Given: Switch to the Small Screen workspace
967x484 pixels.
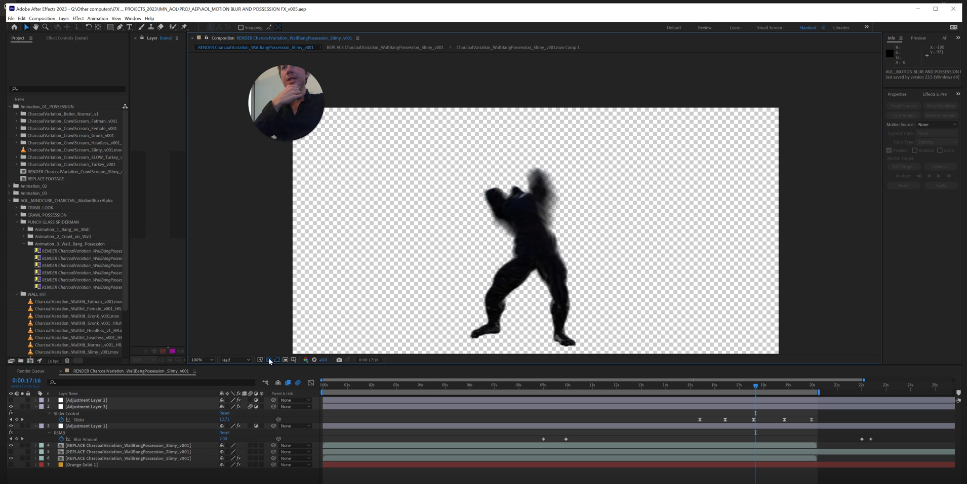Looking at the screenshot, I should point(769,28).
